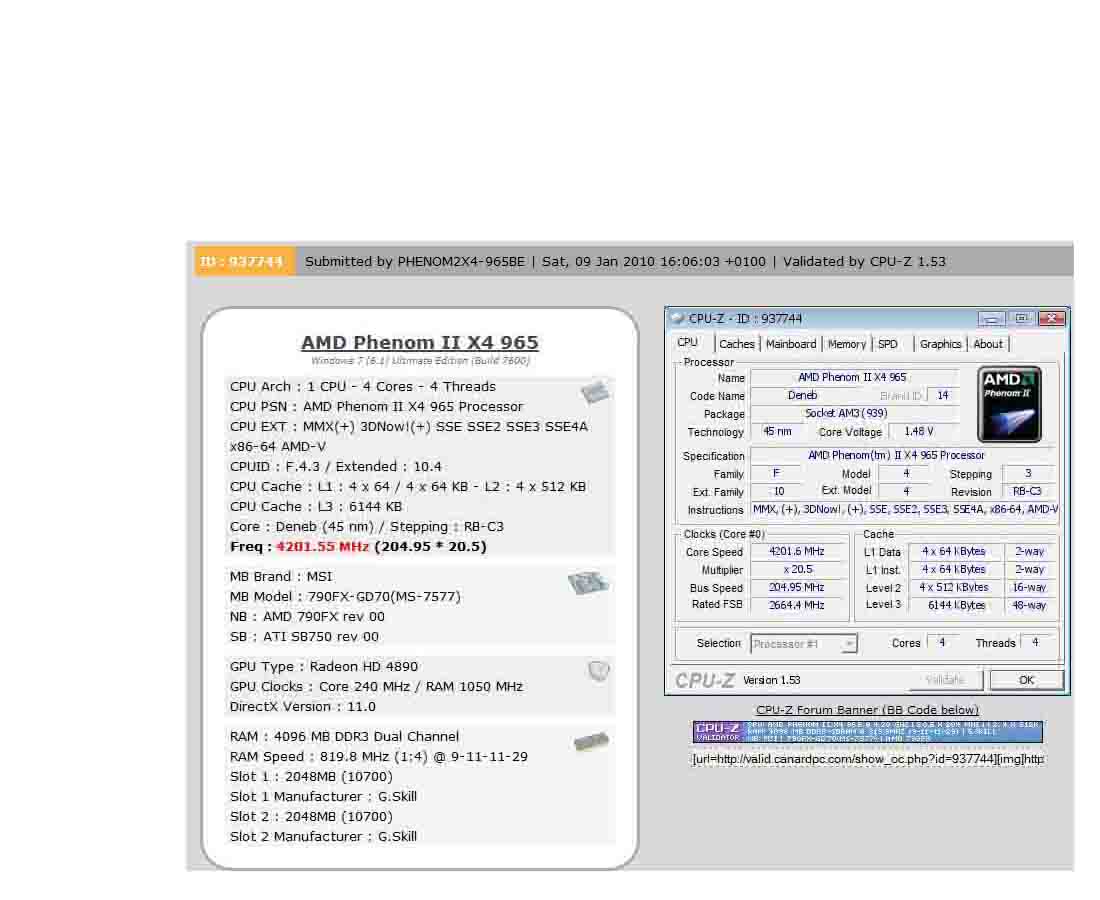Click the OK button in CPU-Z
Viewport: 1100px width, 900px height.
click(1026, 680)
